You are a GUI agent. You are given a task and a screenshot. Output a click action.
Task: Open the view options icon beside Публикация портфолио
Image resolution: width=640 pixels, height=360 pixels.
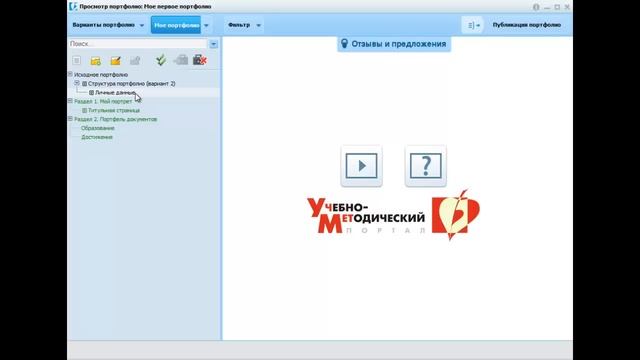473,25
